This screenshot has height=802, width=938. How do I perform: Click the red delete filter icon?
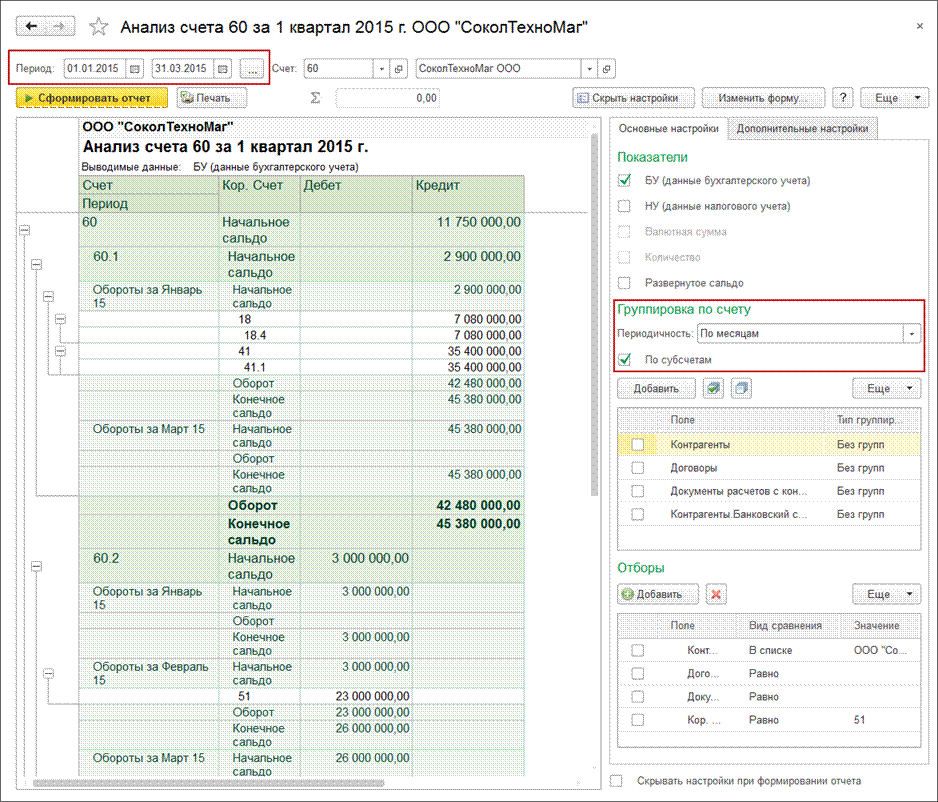[x=716, y=594]
